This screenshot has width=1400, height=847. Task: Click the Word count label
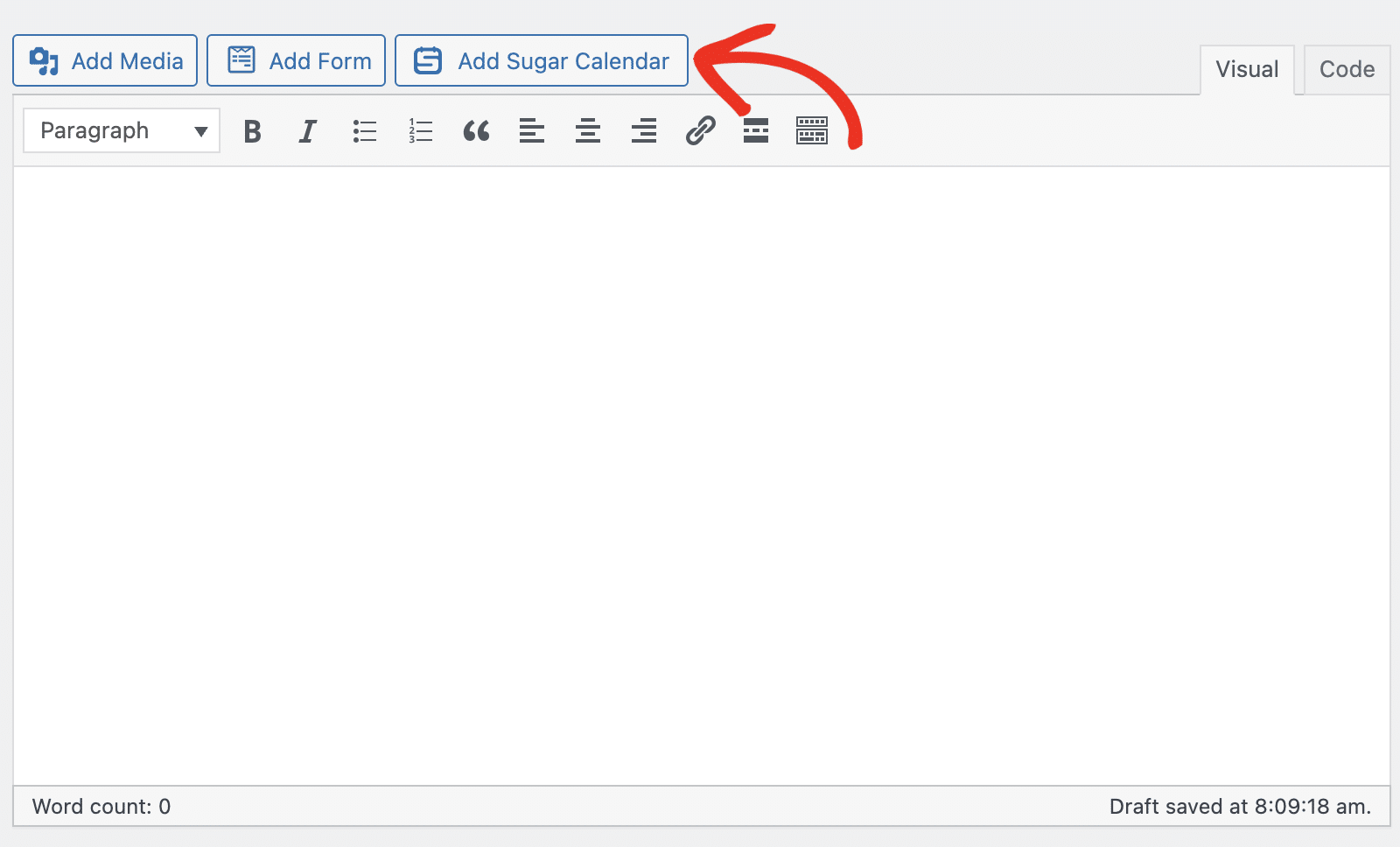point(101,807)
